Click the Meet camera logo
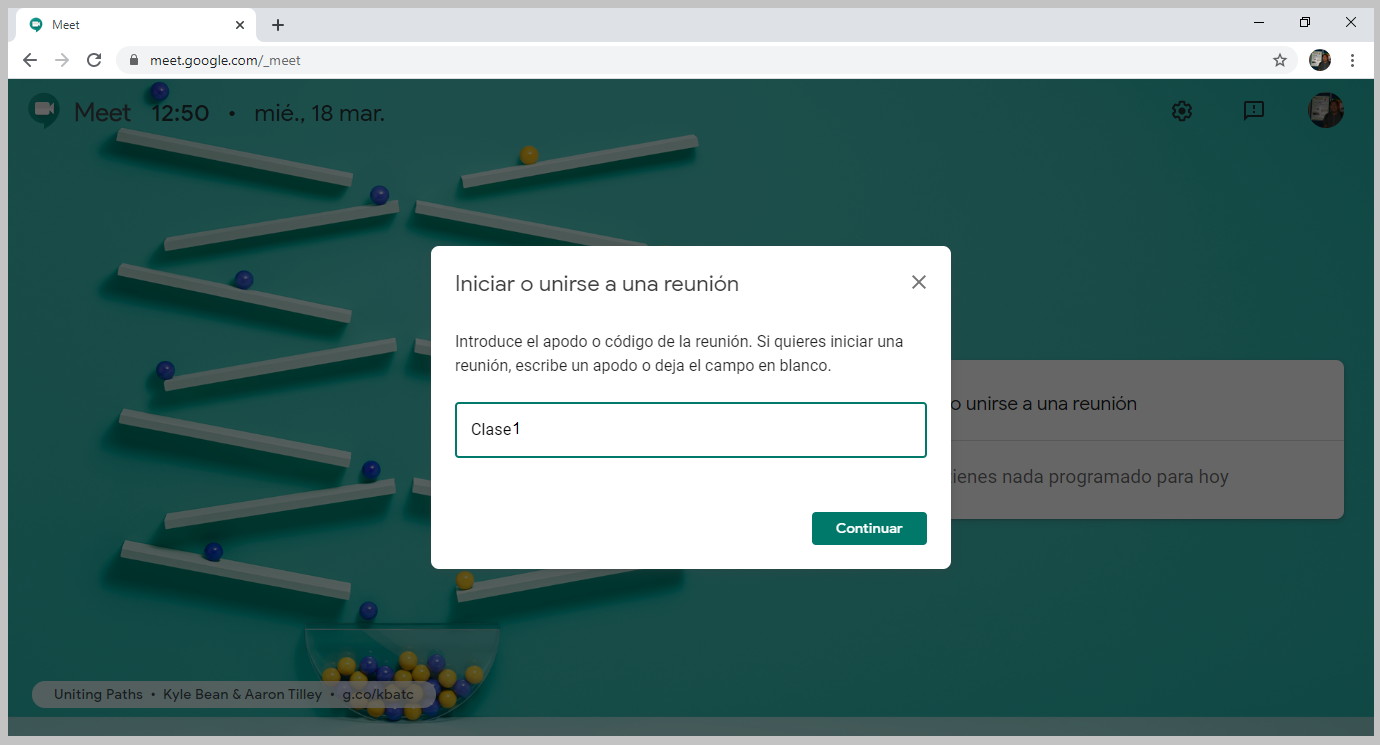The width and height of the screenshot is (1380, 745). (x=44, y=111)
